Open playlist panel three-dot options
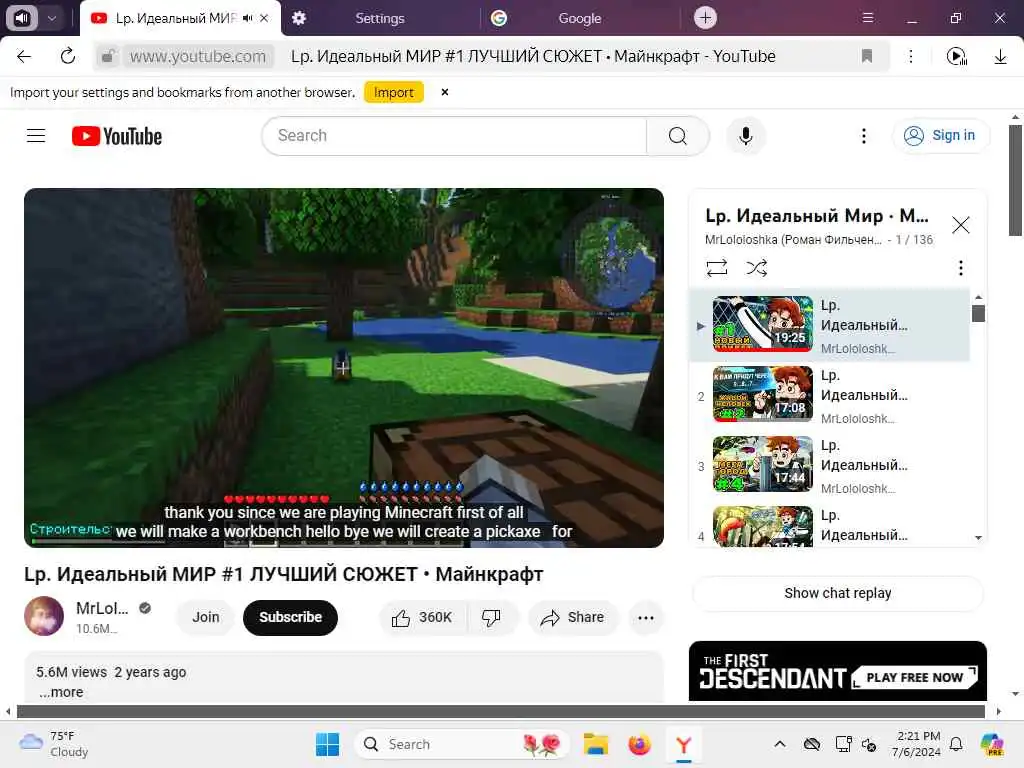 960,268
